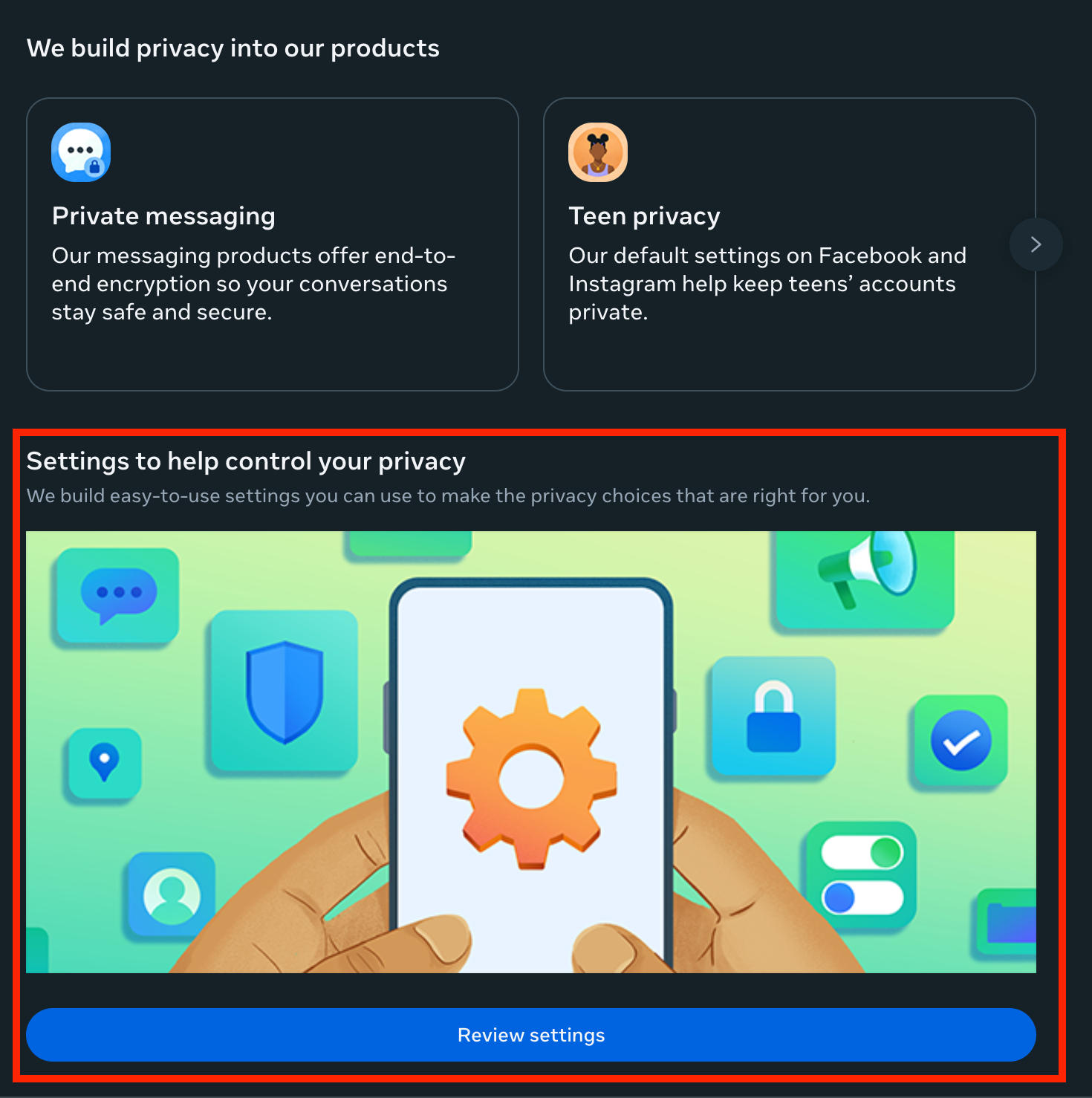Image resolution: width=1092 pixels, height=1098 pixels.
Task: Click the Settings to help control your privacy heading
Action: point(246,461)
